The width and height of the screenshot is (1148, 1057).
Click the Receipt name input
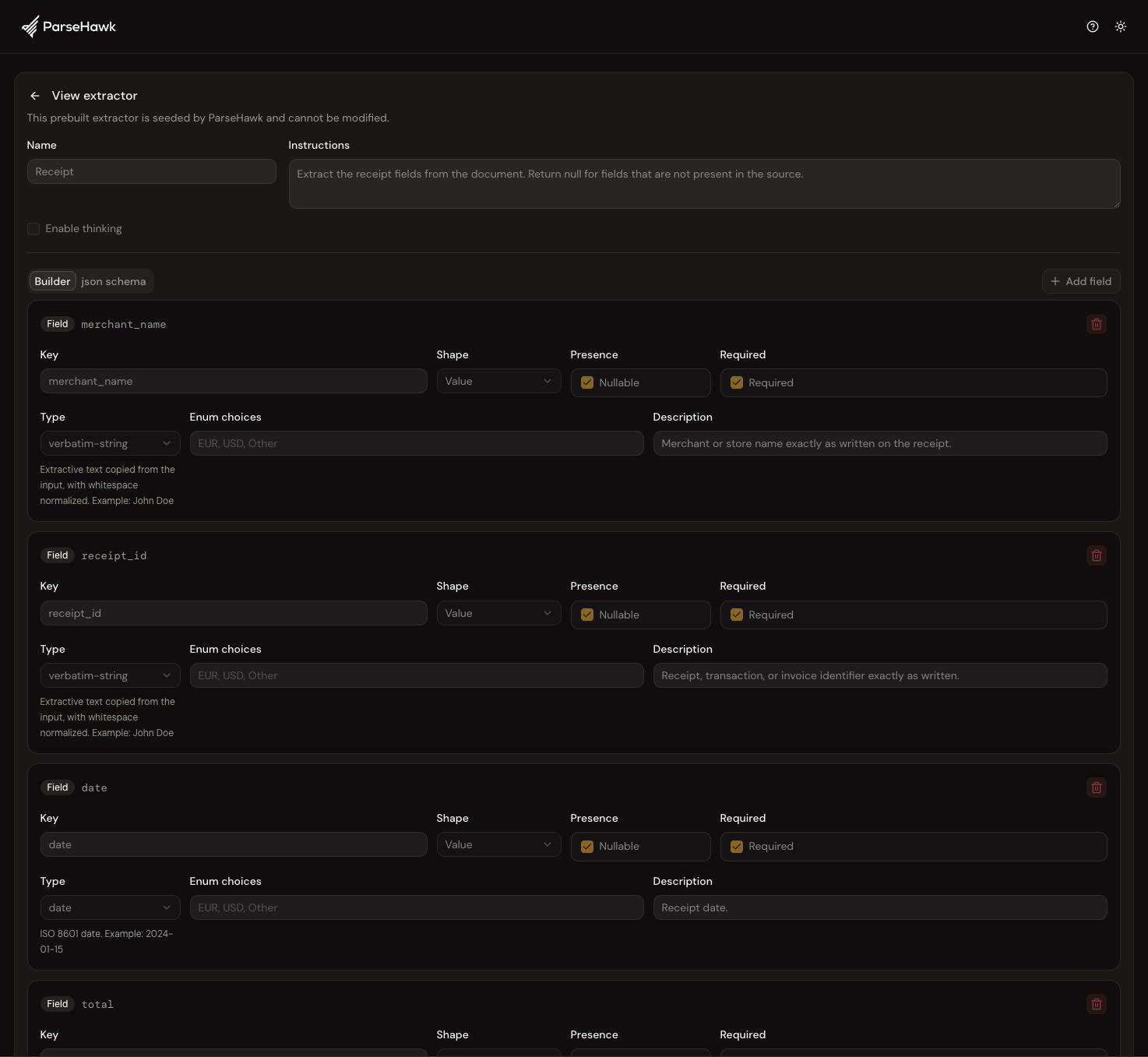[151, 171]
